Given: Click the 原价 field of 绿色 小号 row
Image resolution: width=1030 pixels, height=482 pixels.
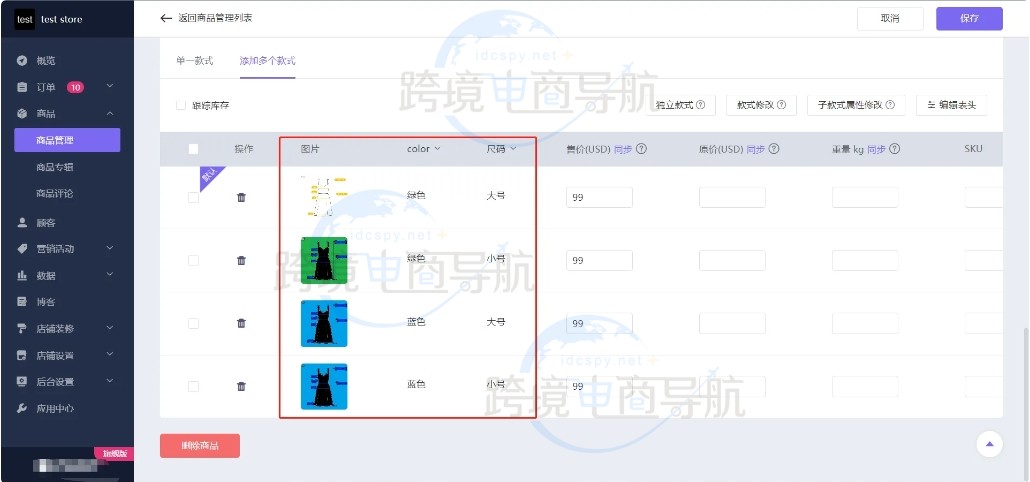Looking at the screenshot, I should 732,261.
